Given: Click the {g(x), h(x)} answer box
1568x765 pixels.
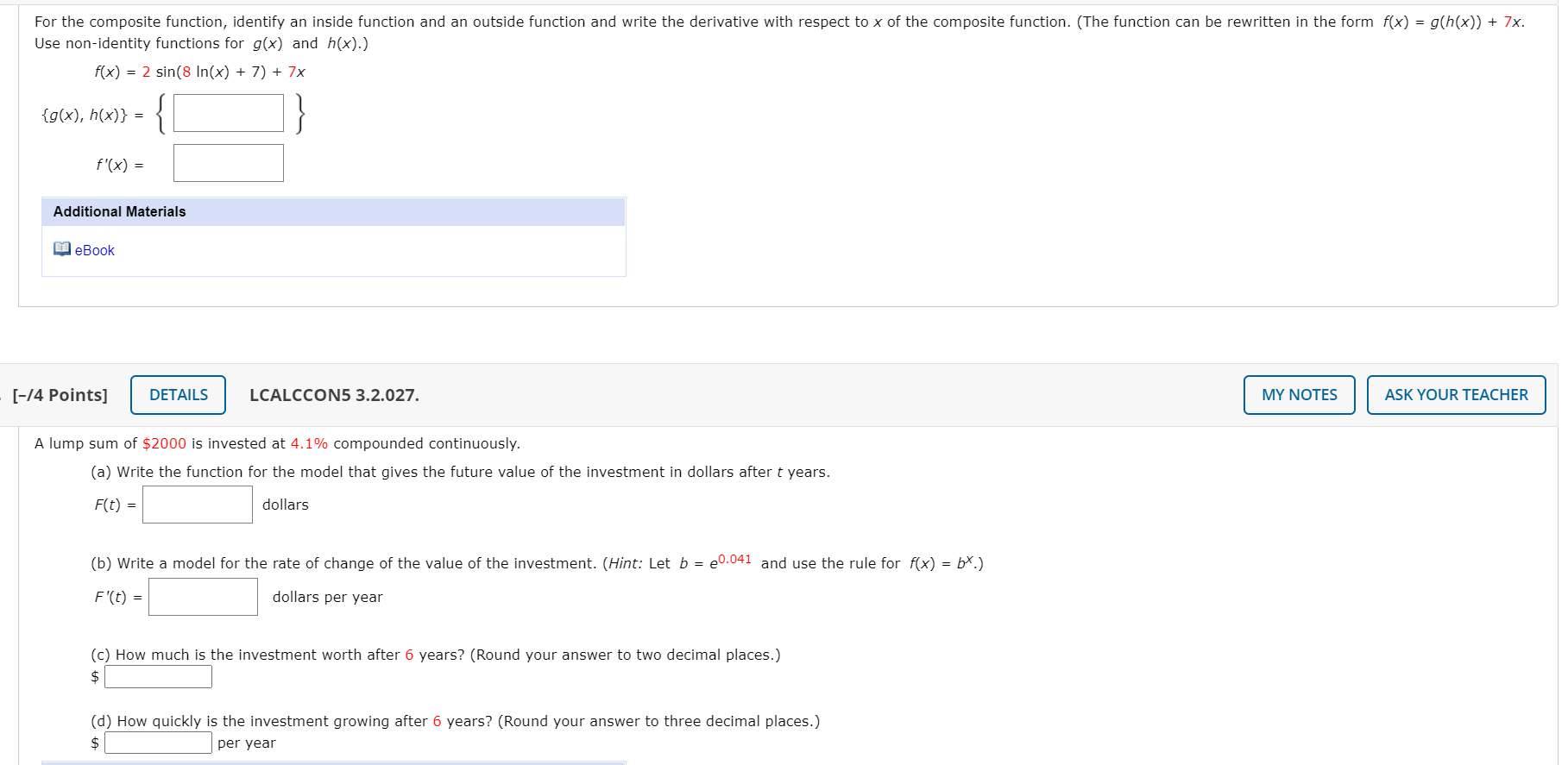Looking at the screenshot, I should [x=228, y=112].
